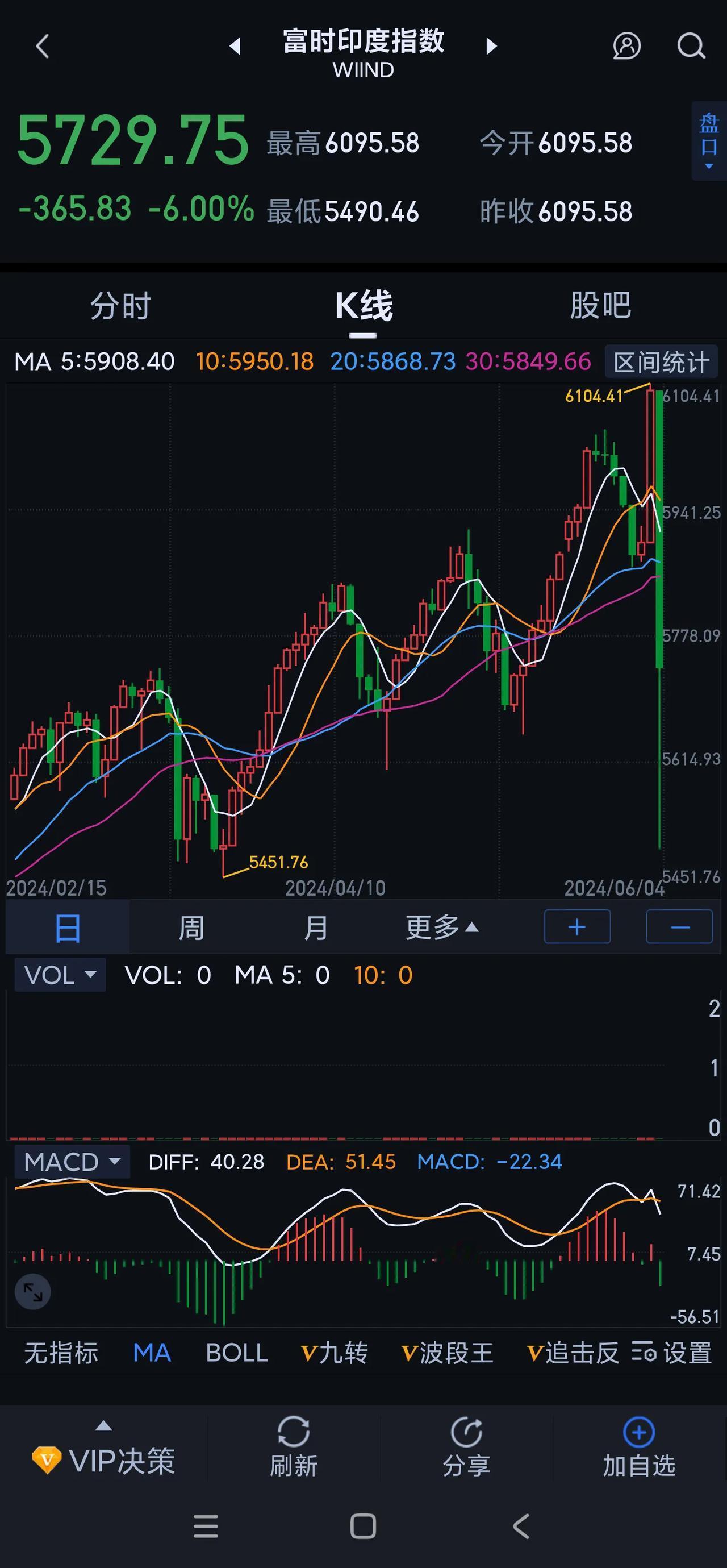Tap the 6104.41 high marker on chart
This screenshot has height=1568, width=727.
[594, 396]
